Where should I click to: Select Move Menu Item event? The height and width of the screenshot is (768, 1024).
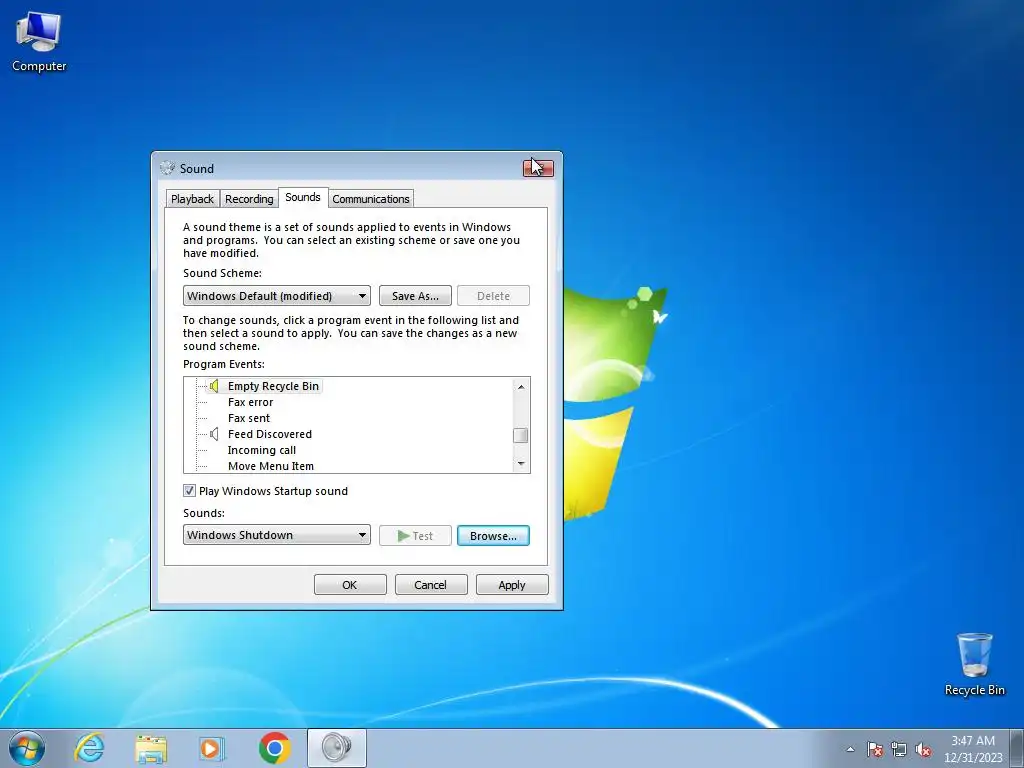click(270, 466)
